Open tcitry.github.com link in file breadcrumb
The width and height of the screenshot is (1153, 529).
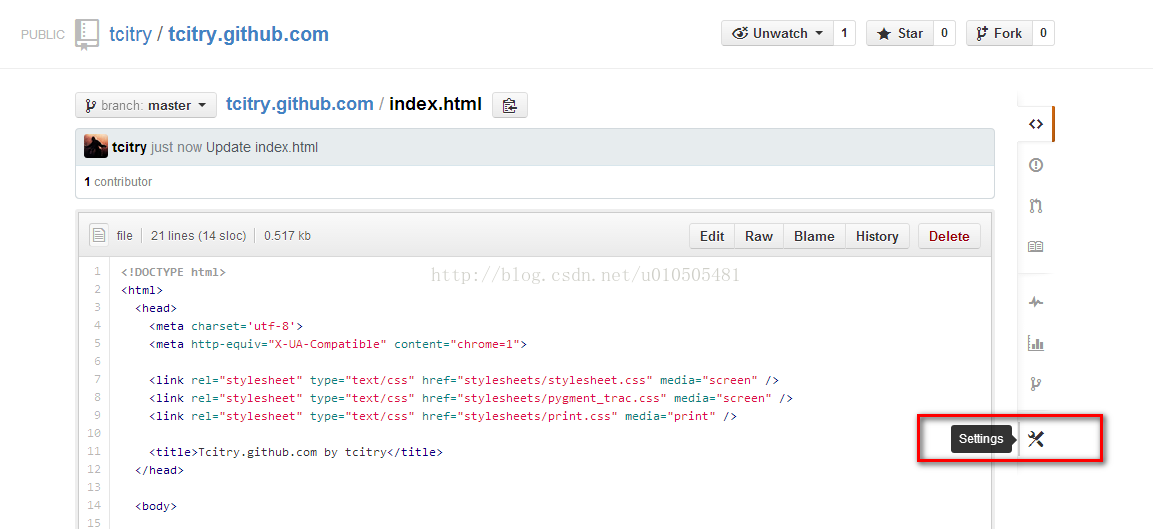pos(300,104)
